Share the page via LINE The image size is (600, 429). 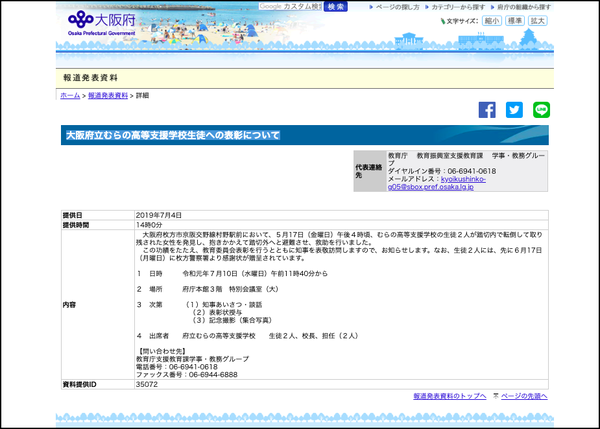(541, 110)
